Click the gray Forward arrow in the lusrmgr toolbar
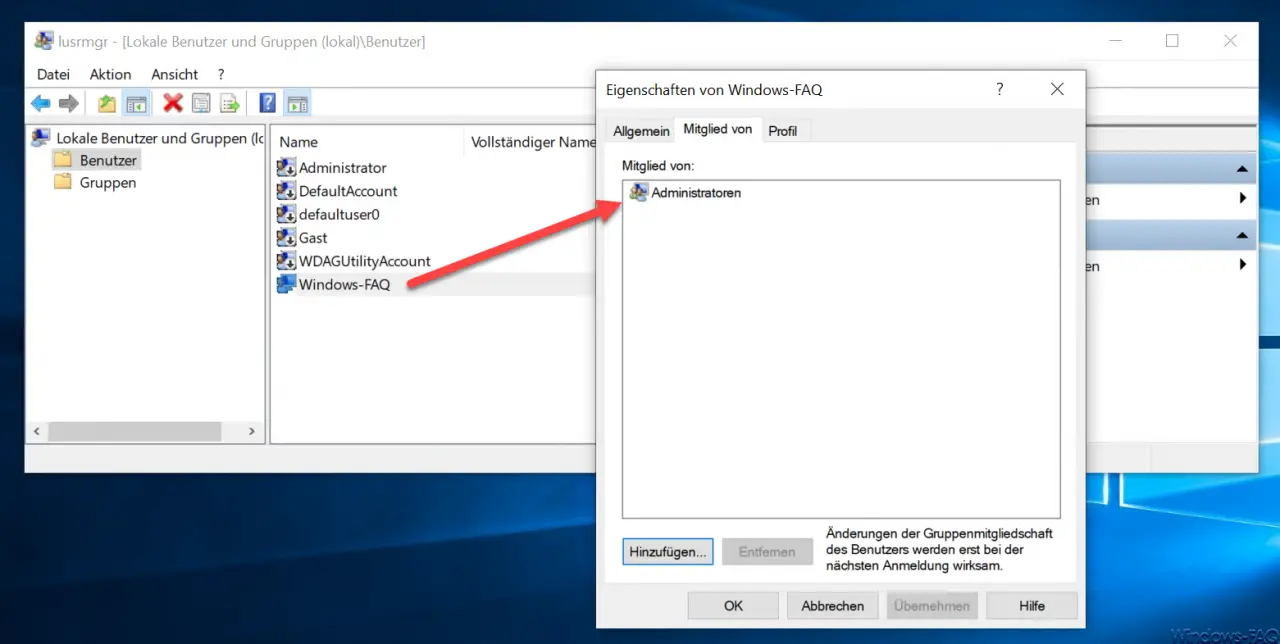 pyautogui.click(x=68, y=103)
